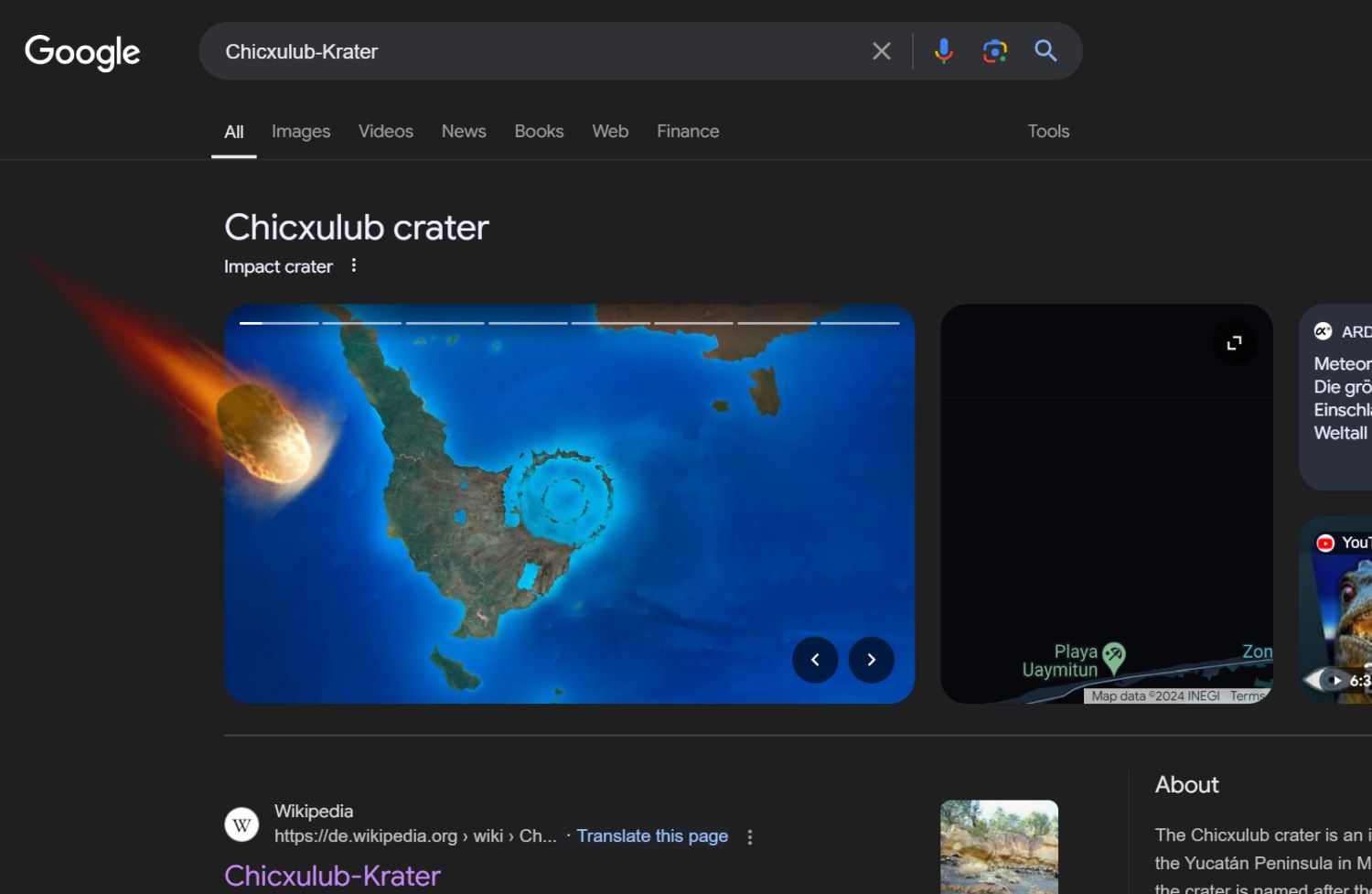1372x894 pixels.
Task: Advance to next carousel image
Action: [x=871, y=660]
